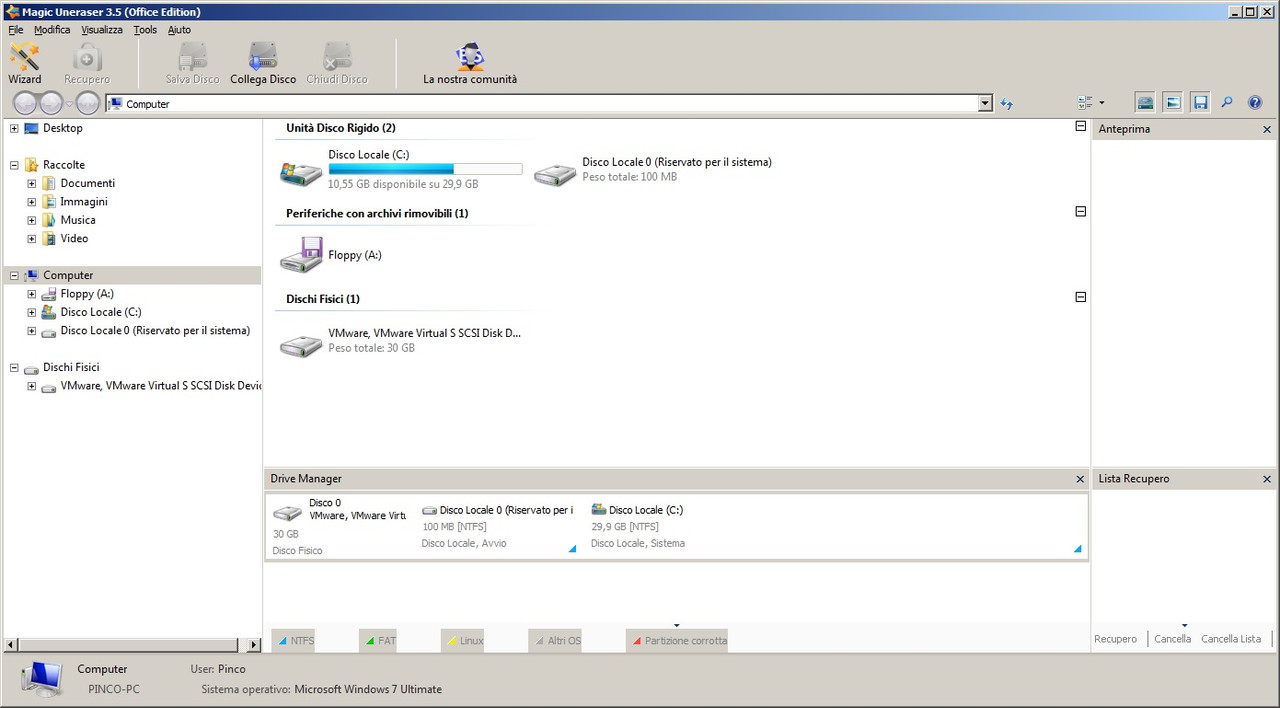1280x708 pixels.
Task: Select Disco Locale (C:) drive icon
Action: (x=300, y=172)
